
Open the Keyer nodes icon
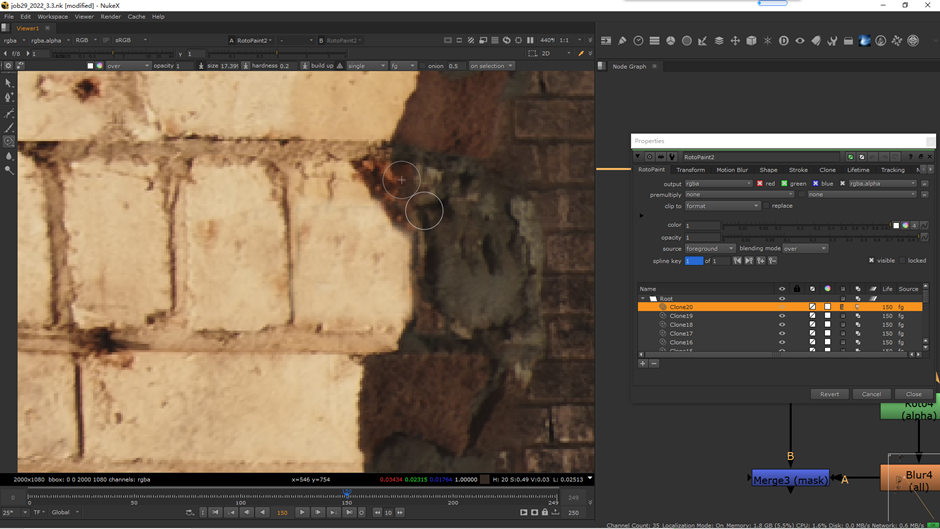tap(703, 41)
